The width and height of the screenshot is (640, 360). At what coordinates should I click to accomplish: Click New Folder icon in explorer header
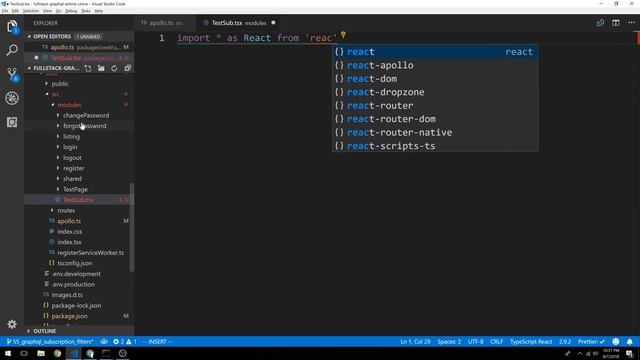tap(101, 68)
